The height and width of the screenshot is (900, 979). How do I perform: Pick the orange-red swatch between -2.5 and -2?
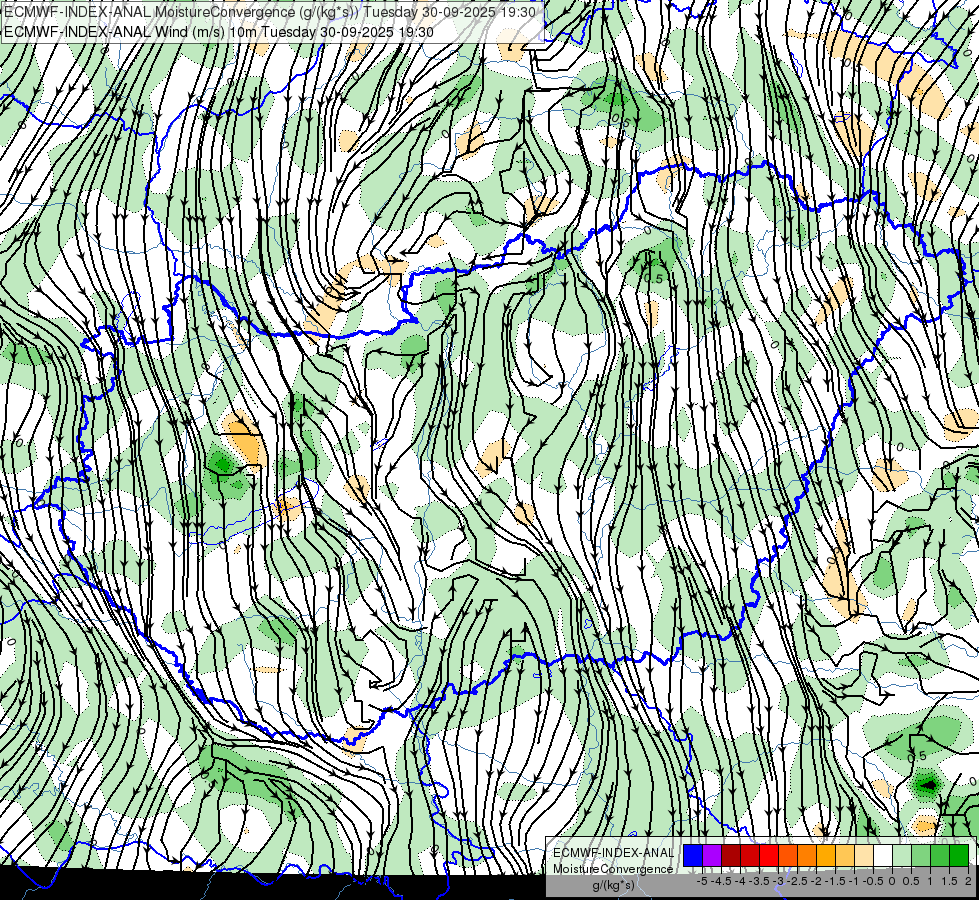click(788, 856)
